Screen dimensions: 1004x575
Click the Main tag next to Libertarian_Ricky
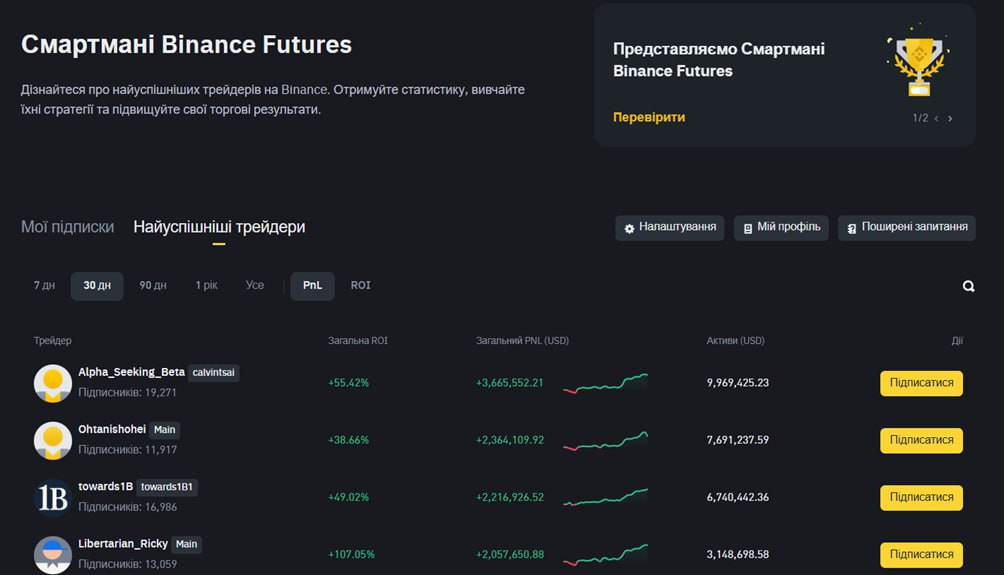[x=186, y=544]
